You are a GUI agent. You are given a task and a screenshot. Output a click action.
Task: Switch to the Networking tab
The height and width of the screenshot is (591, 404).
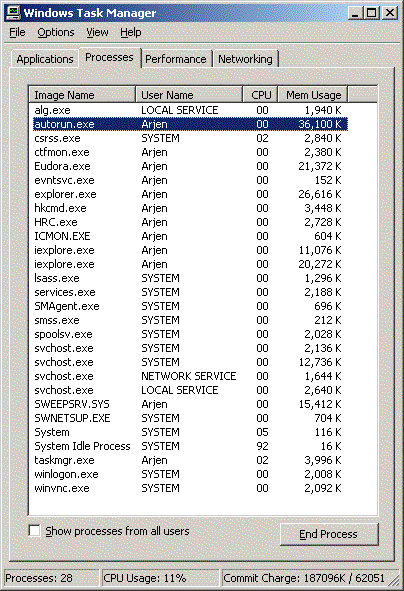tap(245, 59)
